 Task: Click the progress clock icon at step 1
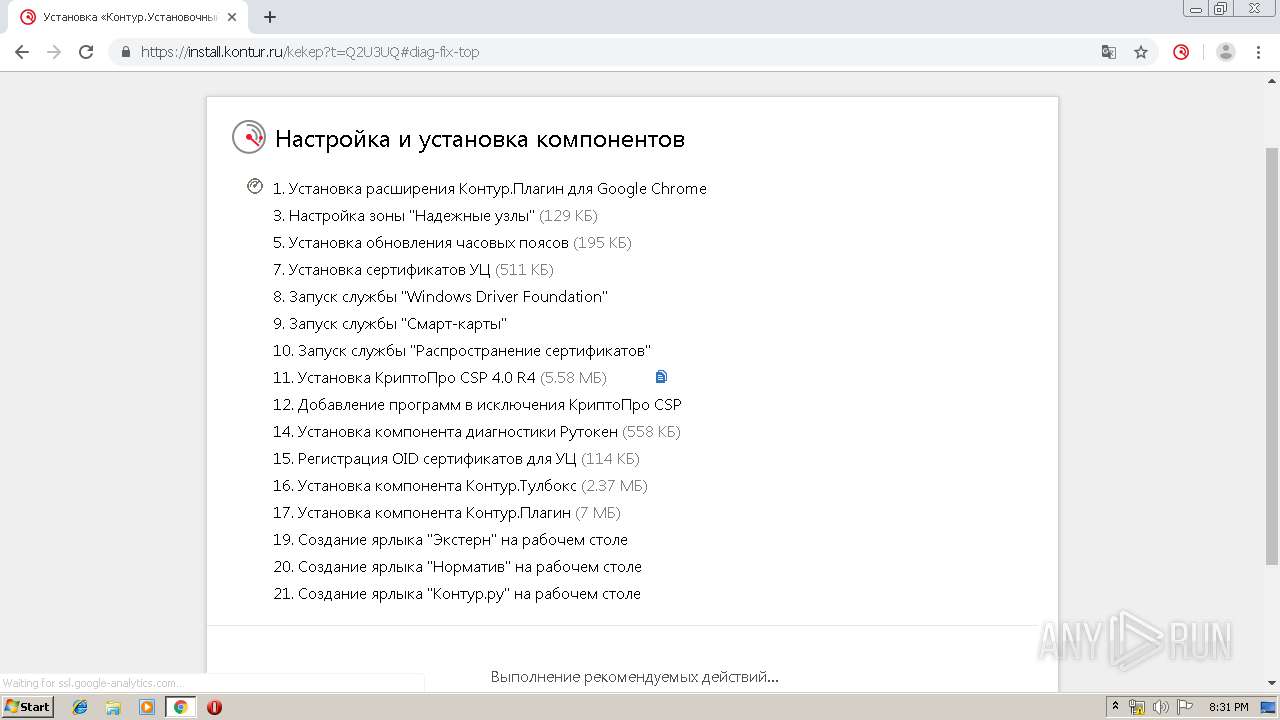[255, 187]
